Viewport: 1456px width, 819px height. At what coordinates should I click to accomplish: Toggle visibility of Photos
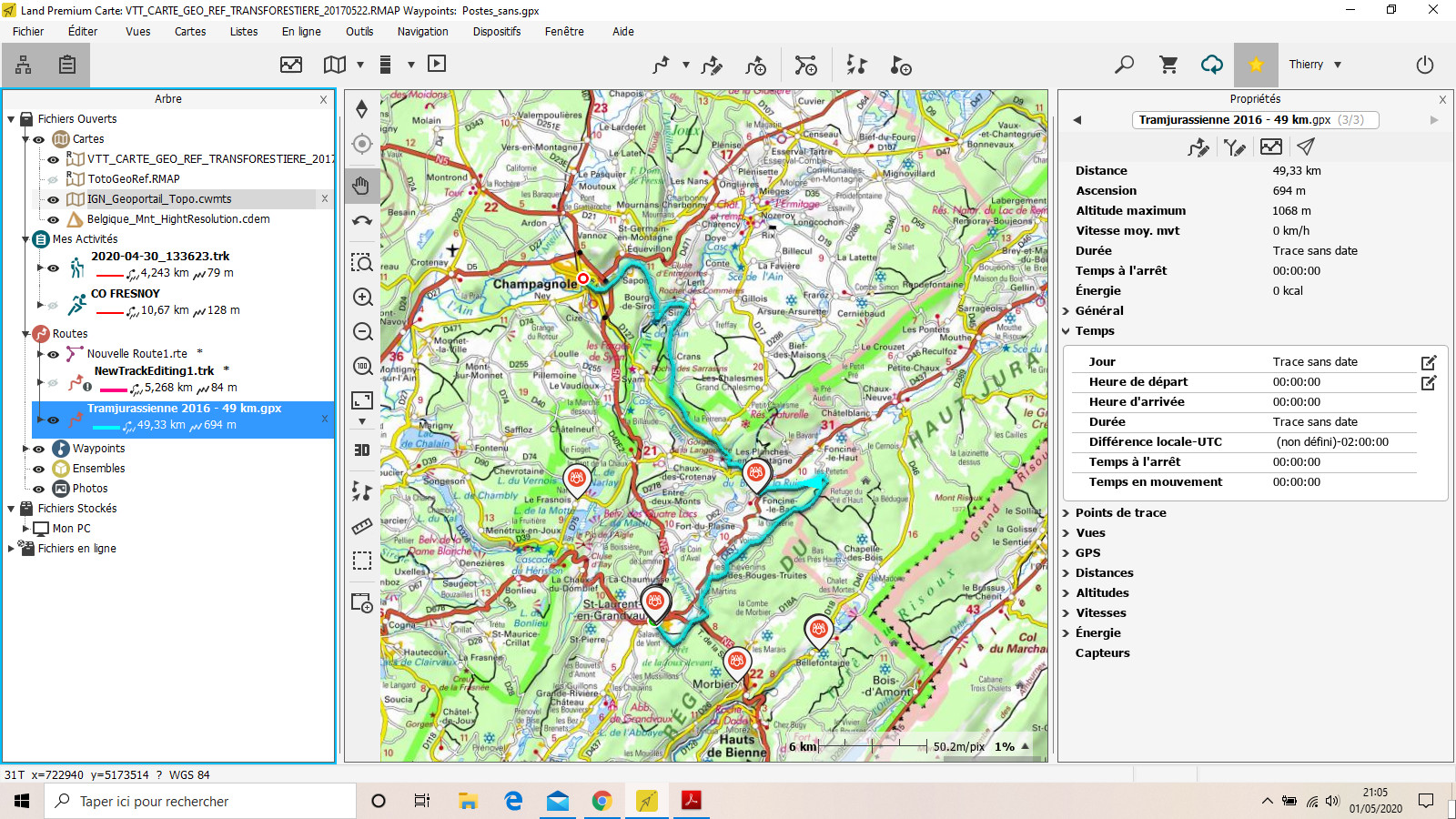(38, 489)
